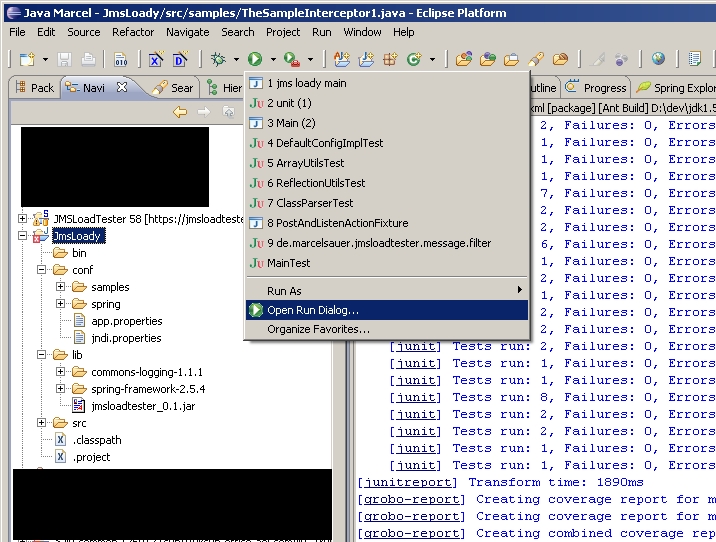Open the Navigate menu
716x542 pixels.
[x=188, y=32]
